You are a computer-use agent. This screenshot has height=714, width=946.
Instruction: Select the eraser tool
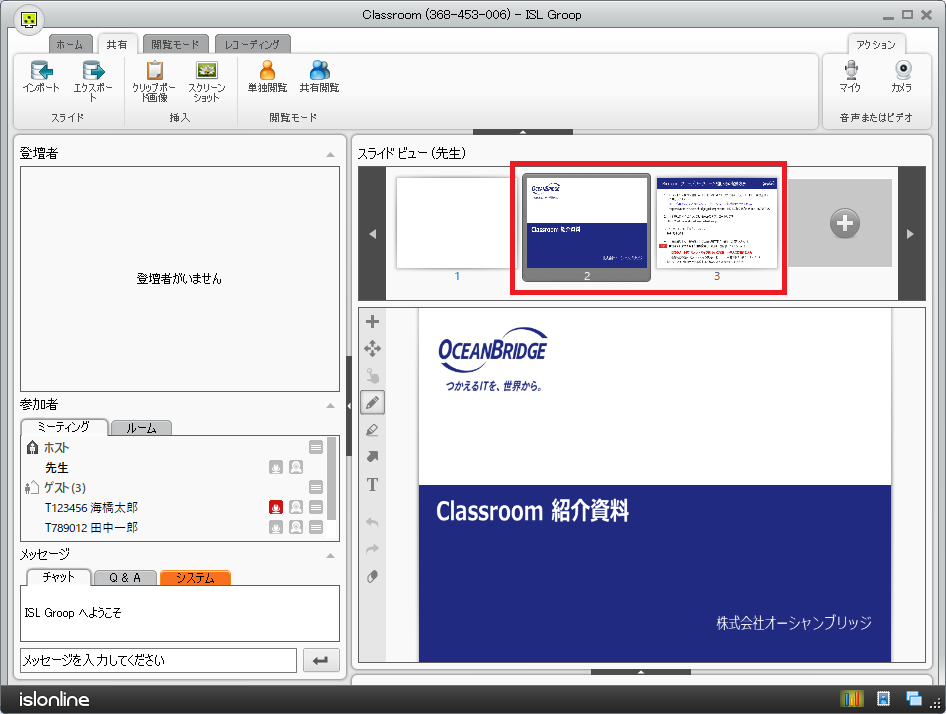tap(372, 576)
